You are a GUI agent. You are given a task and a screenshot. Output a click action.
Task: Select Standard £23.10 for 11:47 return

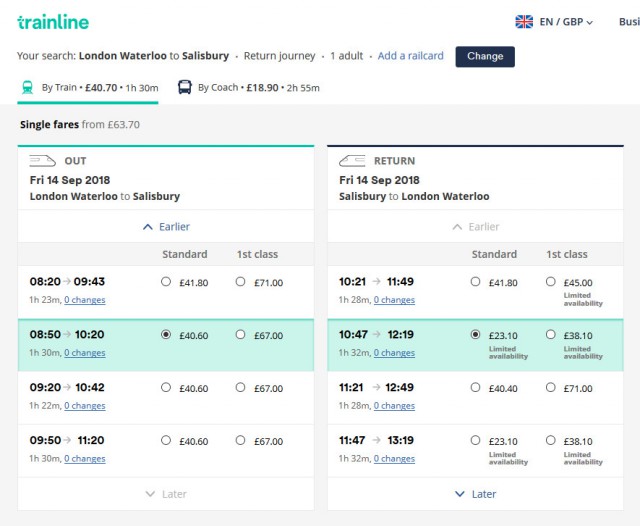[475, 440]
